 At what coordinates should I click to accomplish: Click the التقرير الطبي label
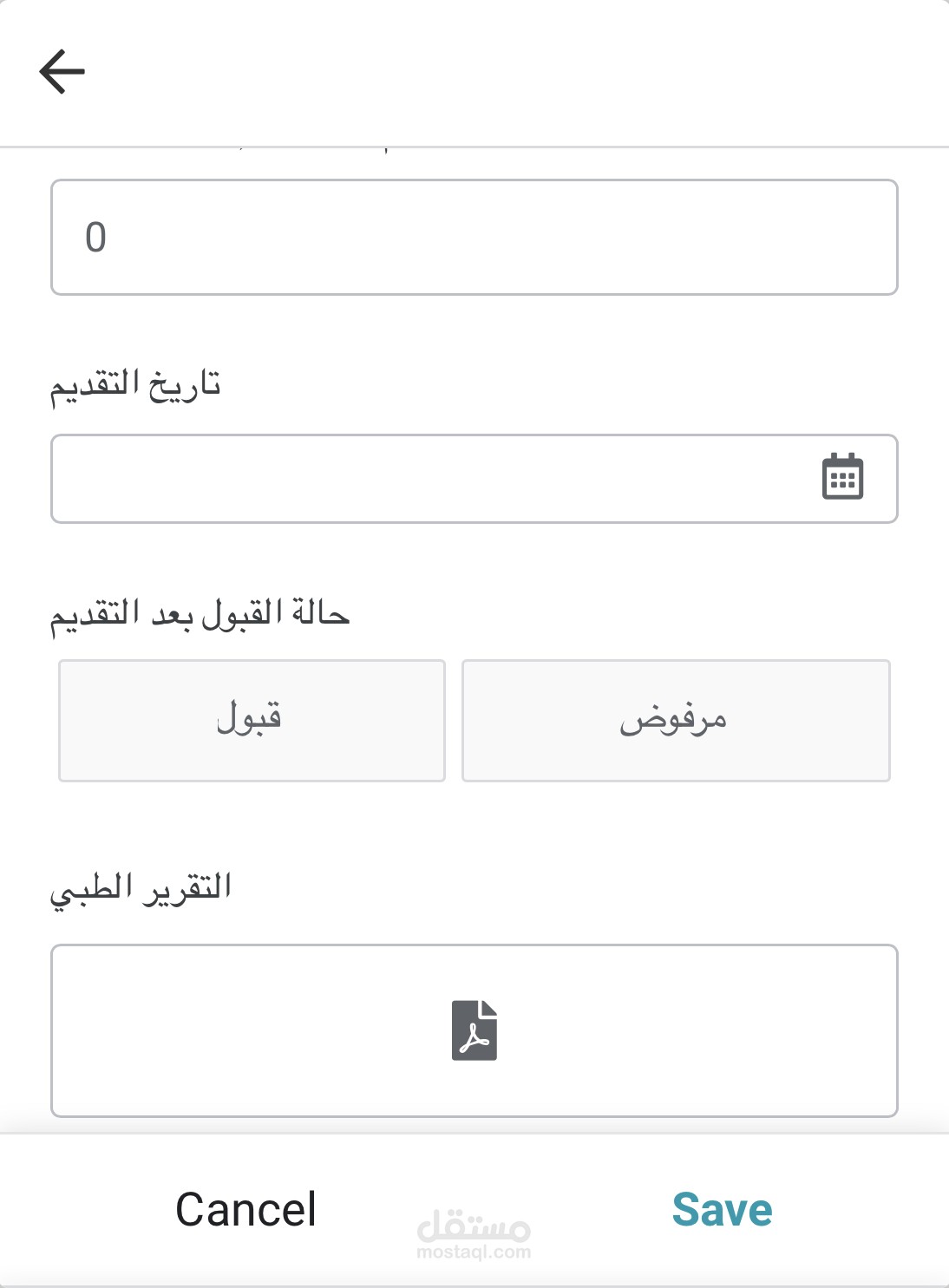tap(141, 888)
